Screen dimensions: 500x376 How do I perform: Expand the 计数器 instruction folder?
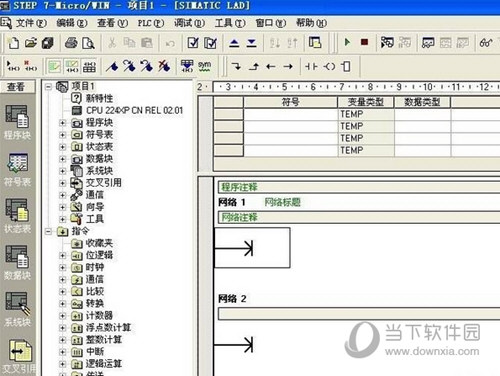(62, 316)
